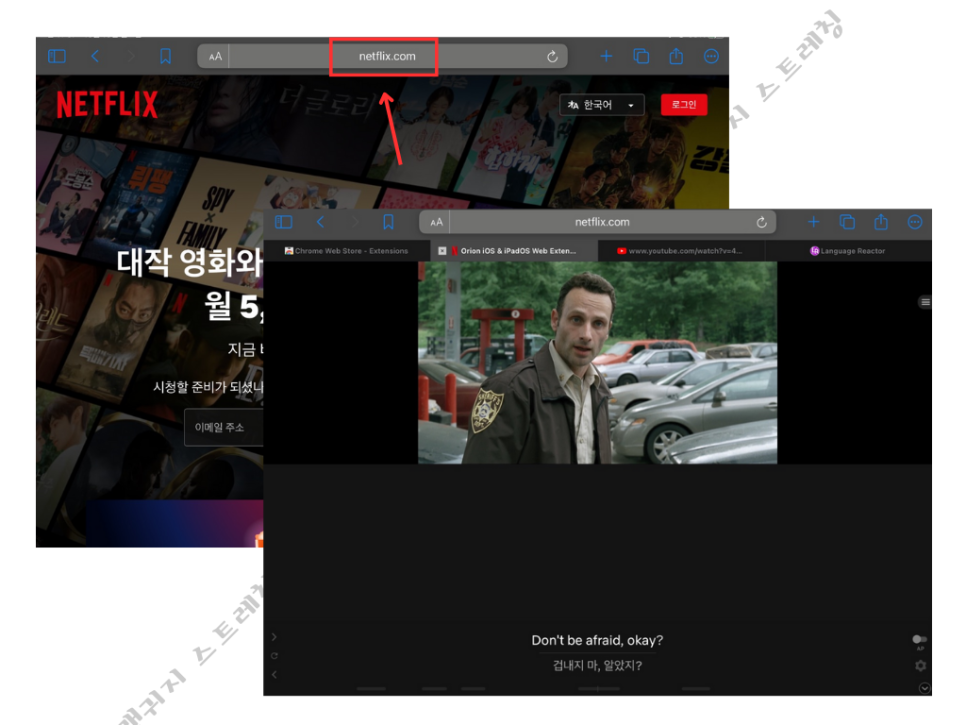Click front window netflix.com address field
966x725 pixels.
point(602,222)
